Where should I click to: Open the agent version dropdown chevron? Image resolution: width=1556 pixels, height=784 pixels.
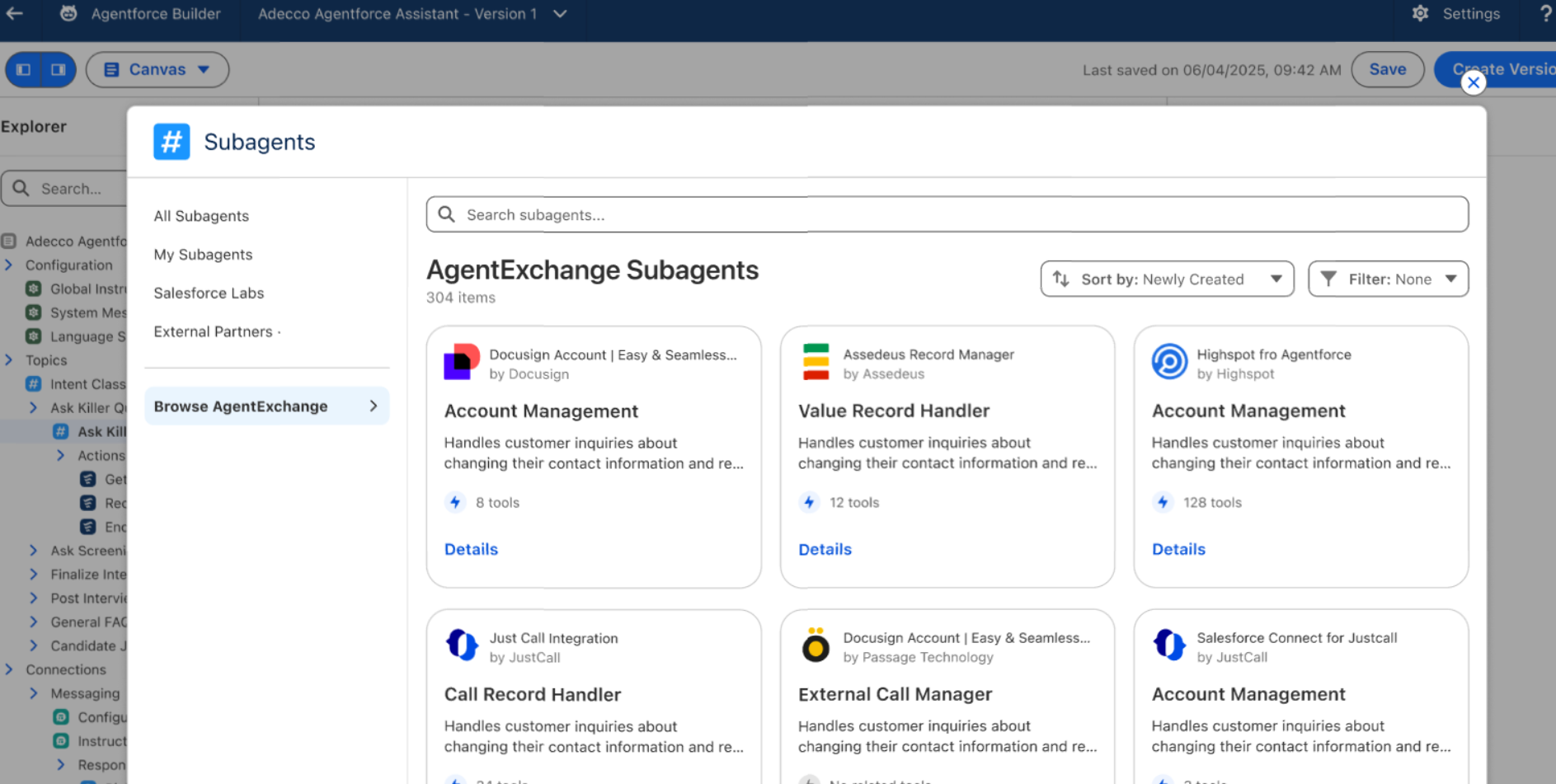point(560,14)
